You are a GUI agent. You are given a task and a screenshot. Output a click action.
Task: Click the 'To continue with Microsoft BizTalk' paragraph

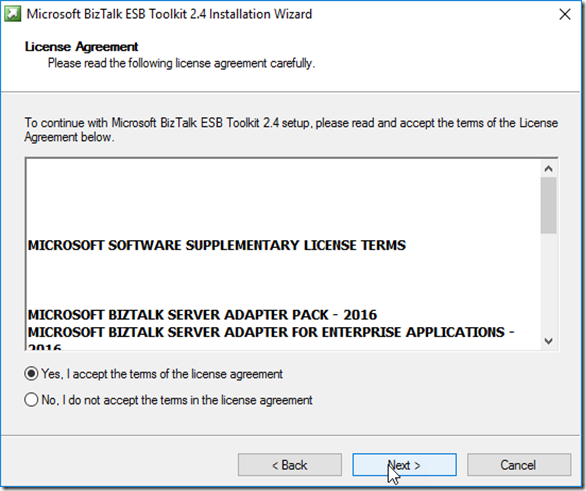[x=291, y=130]
